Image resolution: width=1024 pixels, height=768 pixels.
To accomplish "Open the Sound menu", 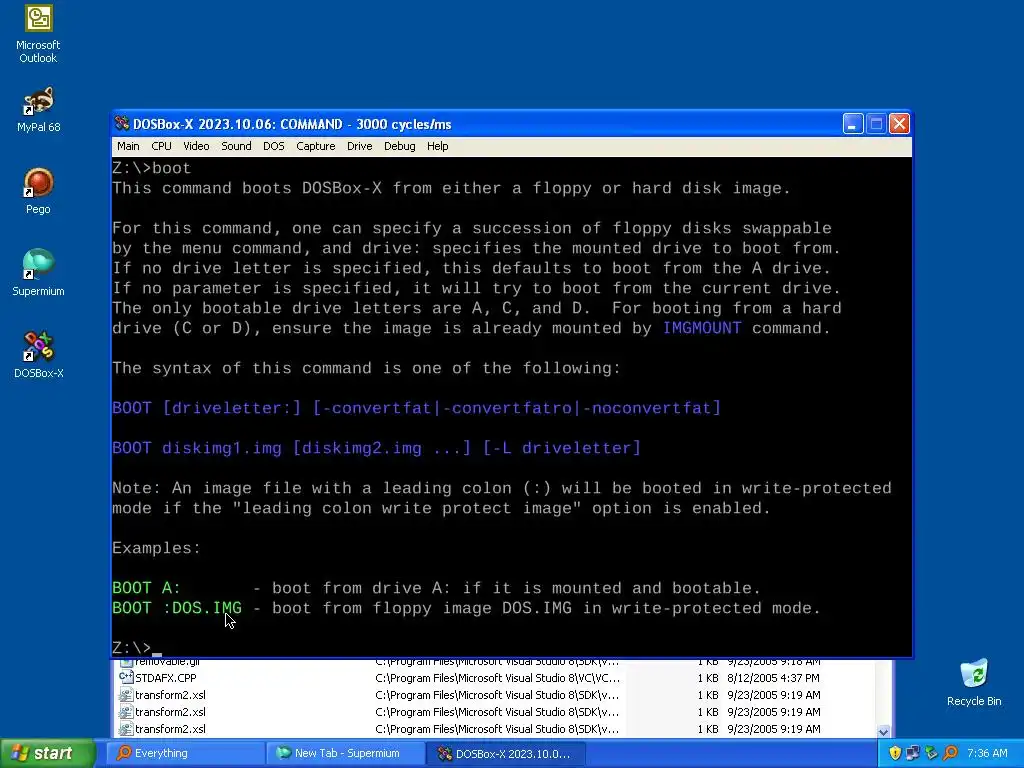I will [236, 146].
